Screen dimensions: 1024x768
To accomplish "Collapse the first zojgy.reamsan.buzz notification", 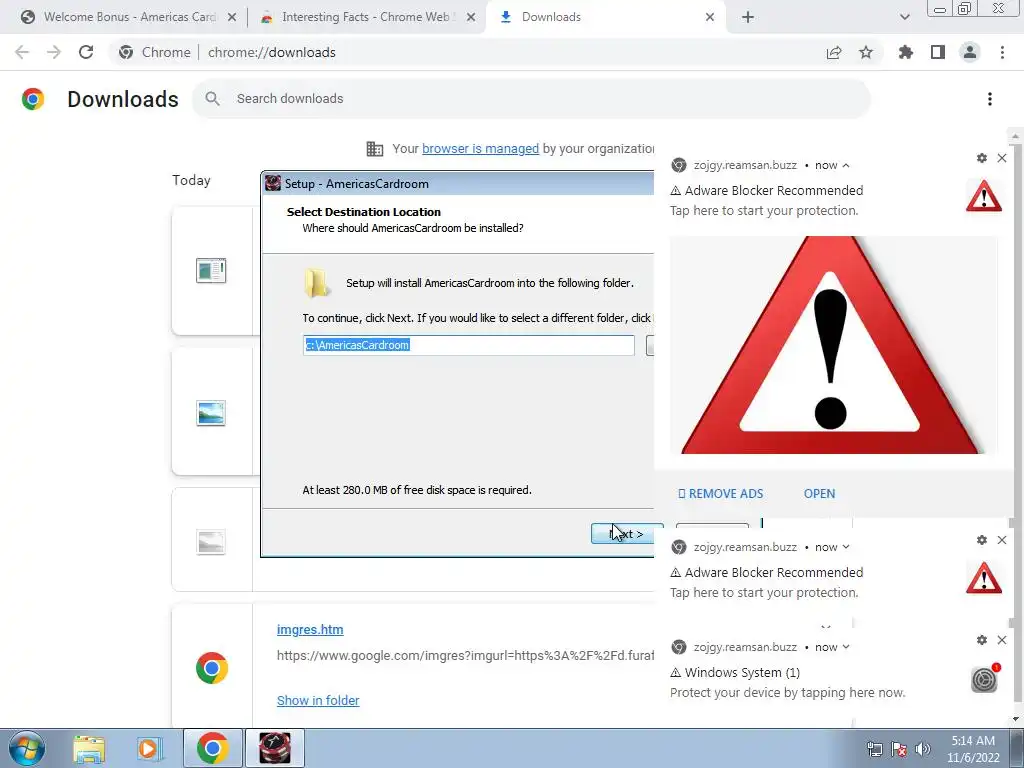I will pyautogui.click(x=846, y=165).
